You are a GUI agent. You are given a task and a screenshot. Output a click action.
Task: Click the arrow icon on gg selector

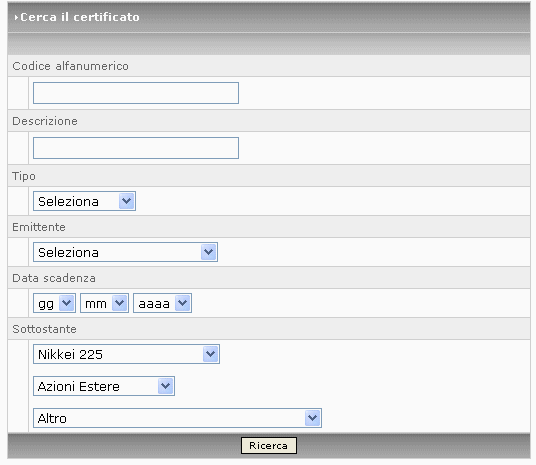coord(67,303)
